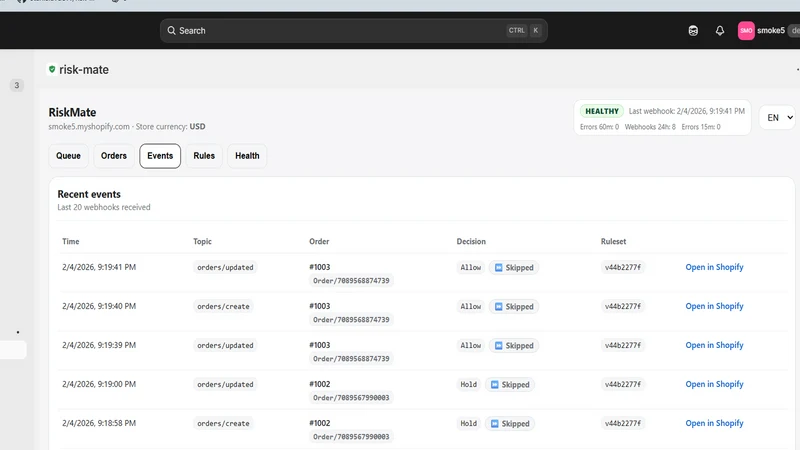This screenshot has width=800, height=450.
Task: Click Order/7089567990003 ID in 9:18:58 PM row
Action: point(351,437)
